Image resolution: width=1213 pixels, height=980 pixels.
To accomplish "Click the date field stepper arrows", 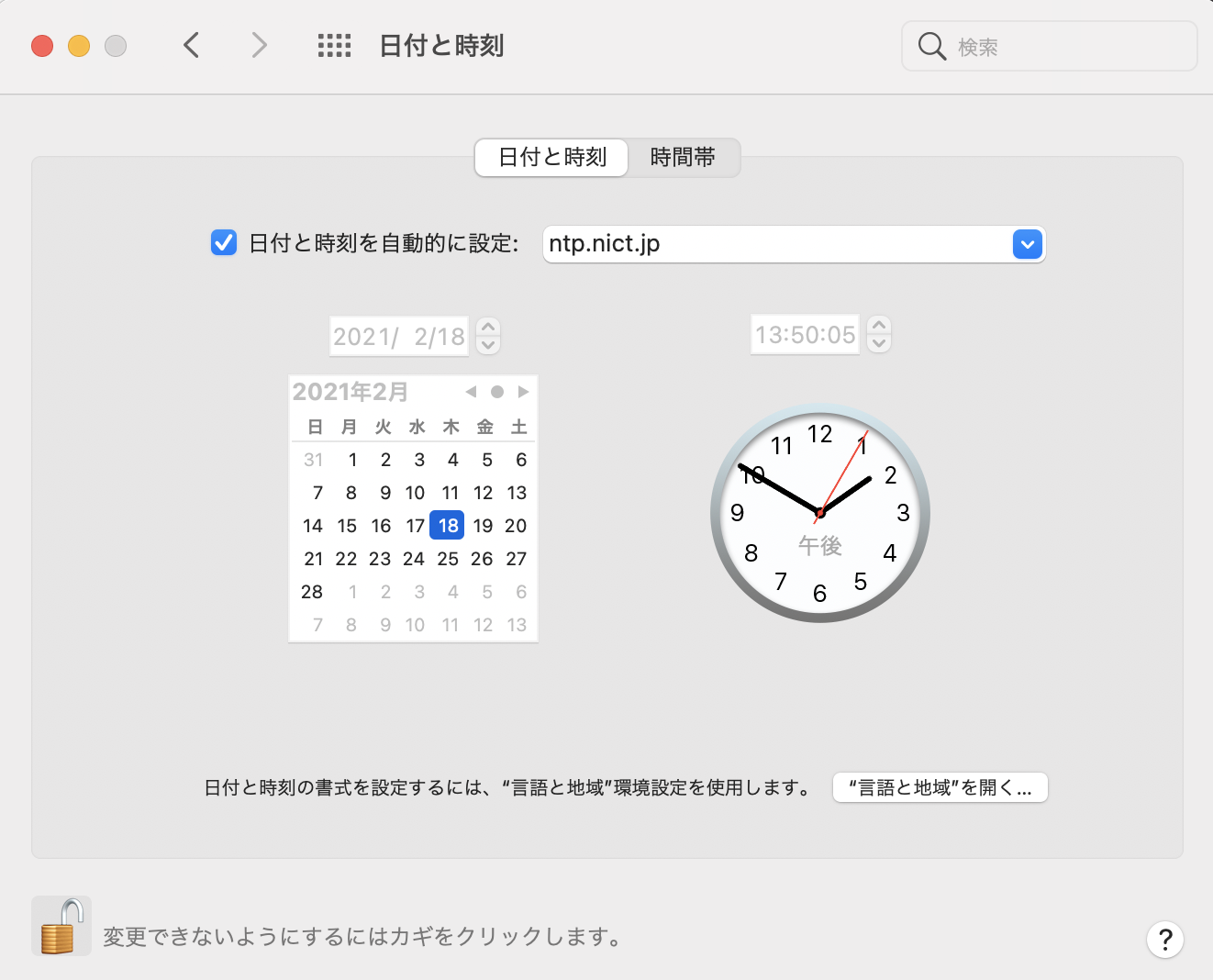I will coord(488,336).
